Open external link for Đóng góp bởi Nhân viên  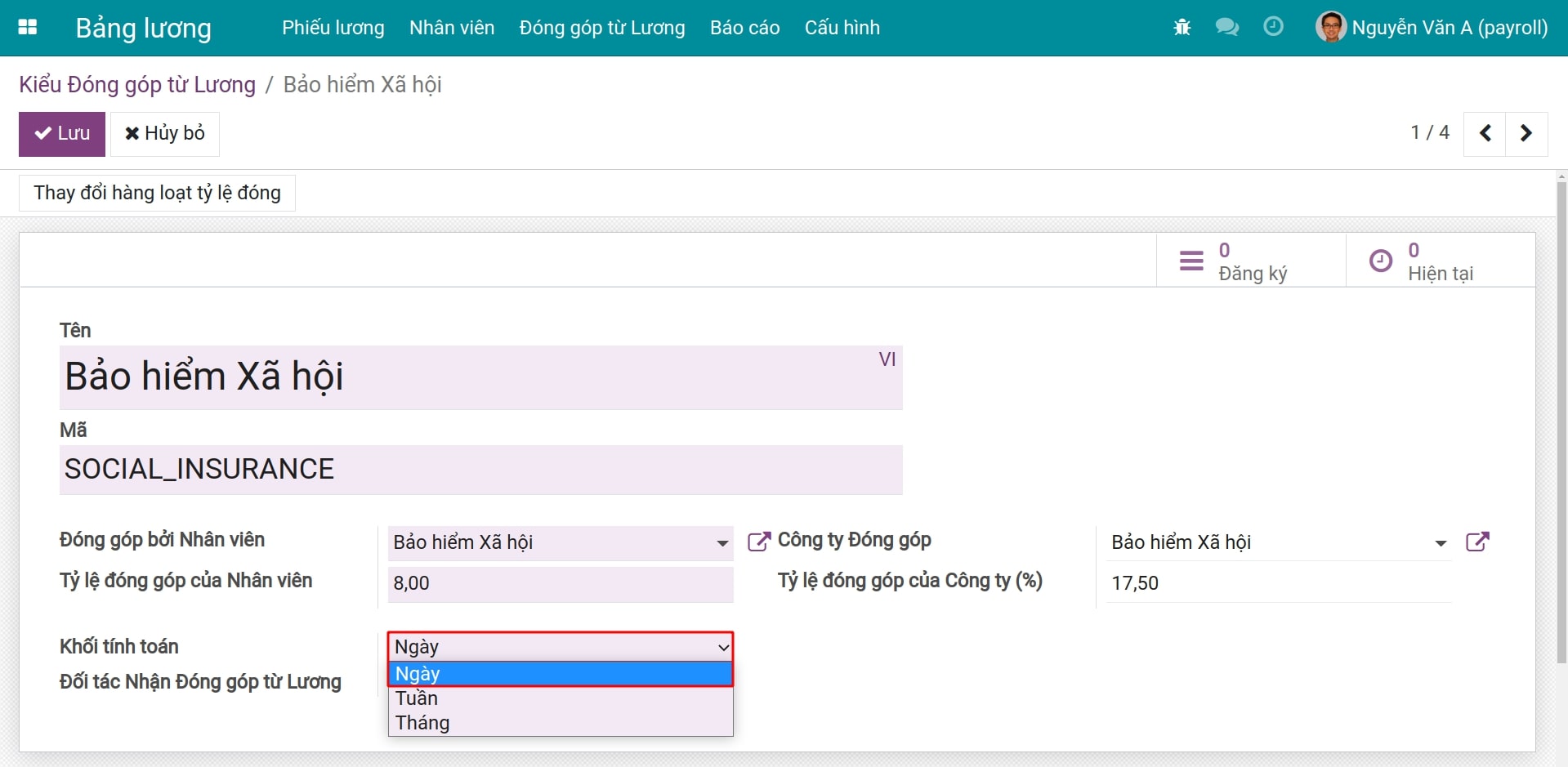coord(758,542)
